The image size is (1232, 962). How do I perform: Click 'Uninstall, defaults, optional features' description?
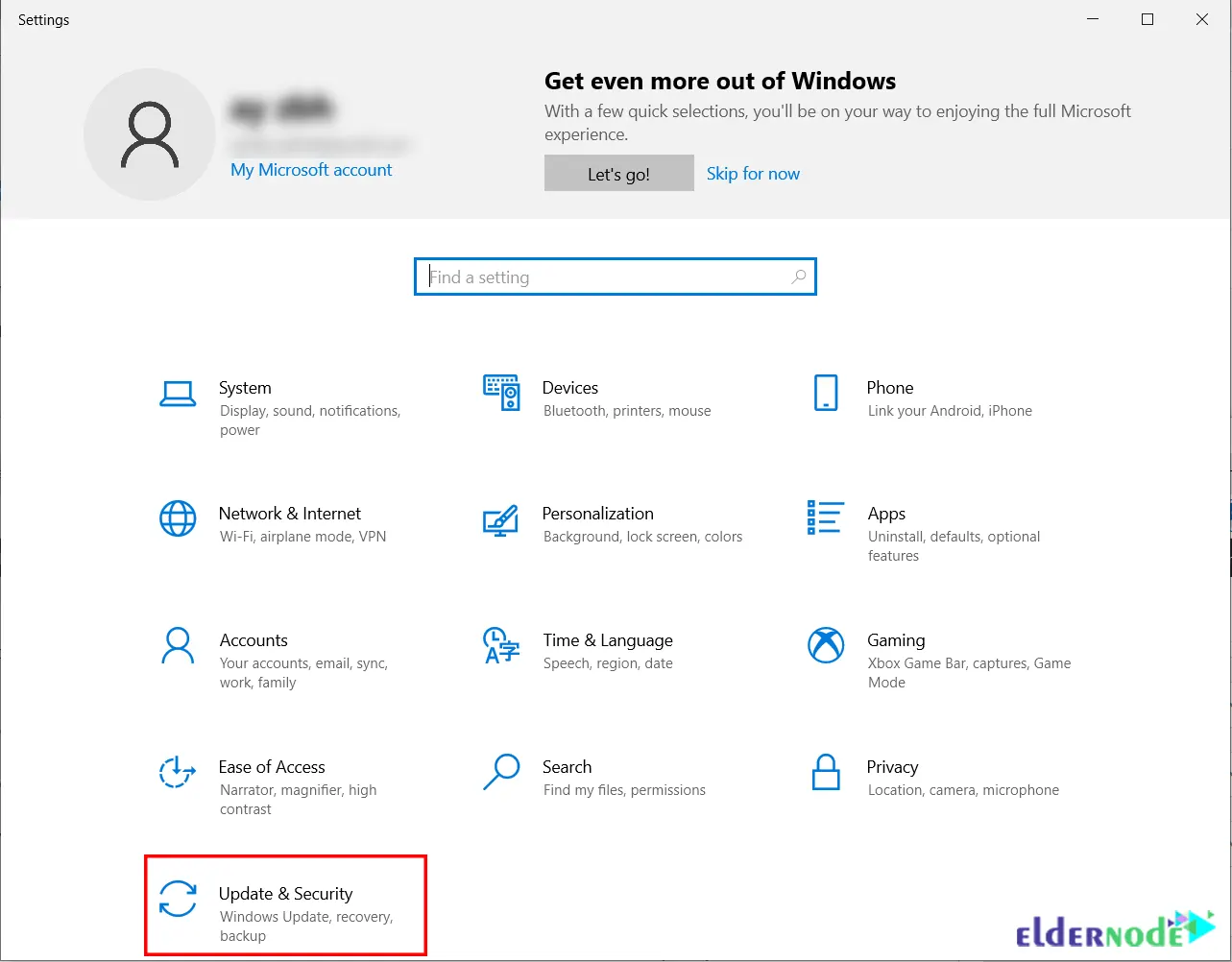tap(954, 546)
